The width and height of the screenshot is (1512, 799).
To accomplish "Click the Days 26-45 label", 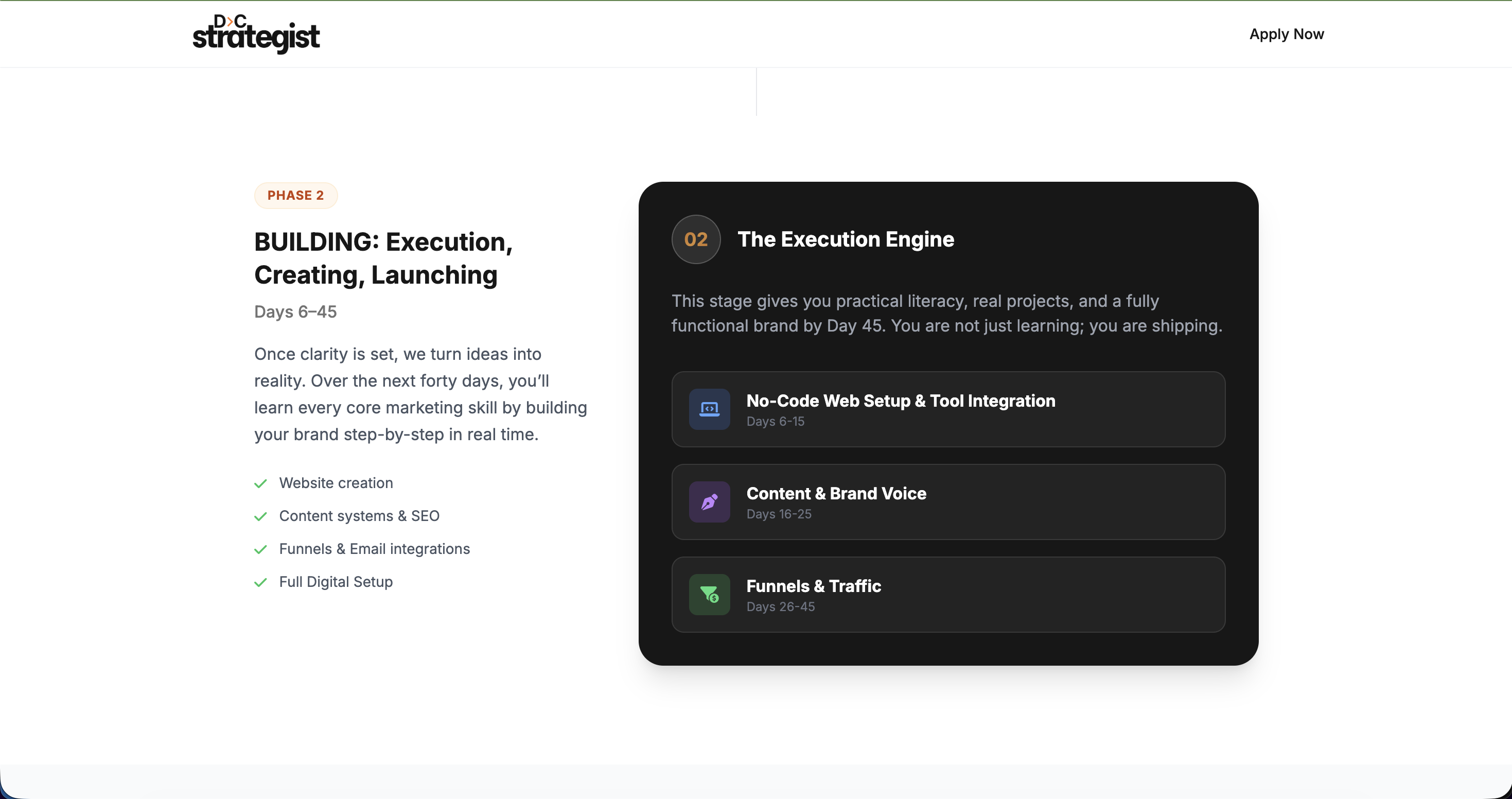I will [x=780, y=607].
